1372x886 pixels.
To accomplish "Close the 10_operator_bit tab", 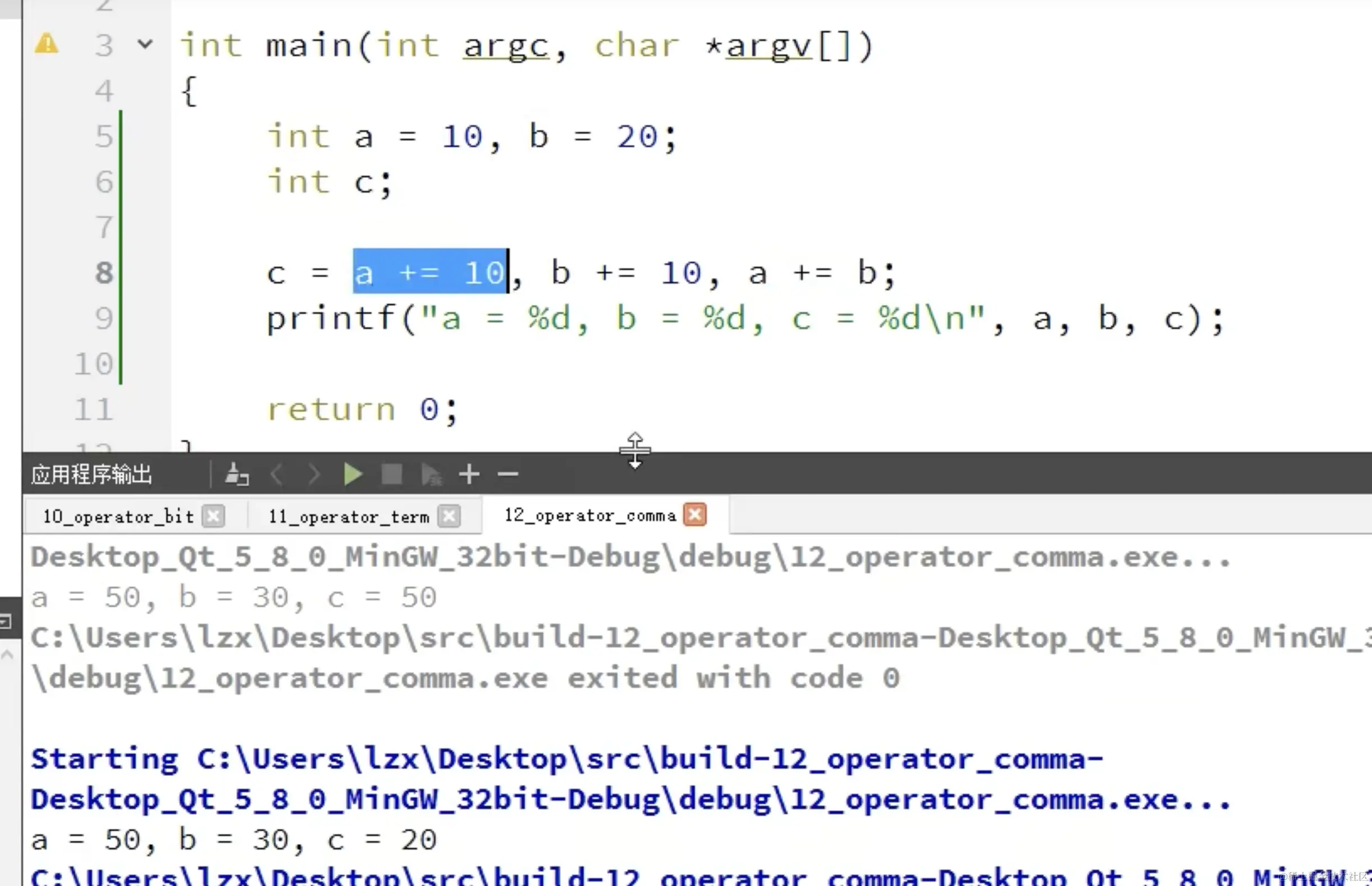I will 213,516.
